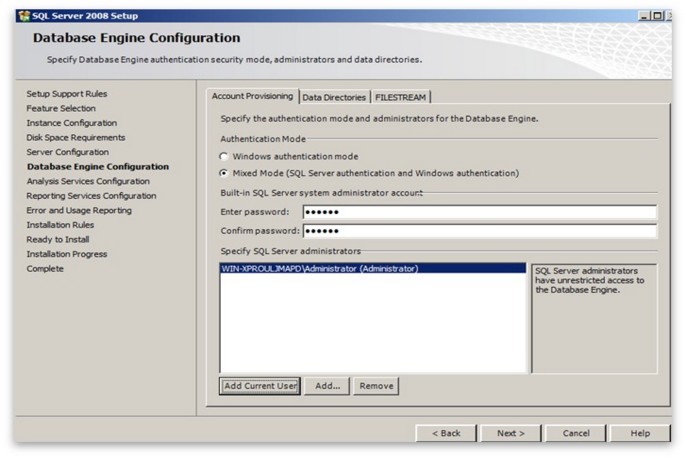
Task: Click the SQL Server administrators description box
Action: [594, 318]
